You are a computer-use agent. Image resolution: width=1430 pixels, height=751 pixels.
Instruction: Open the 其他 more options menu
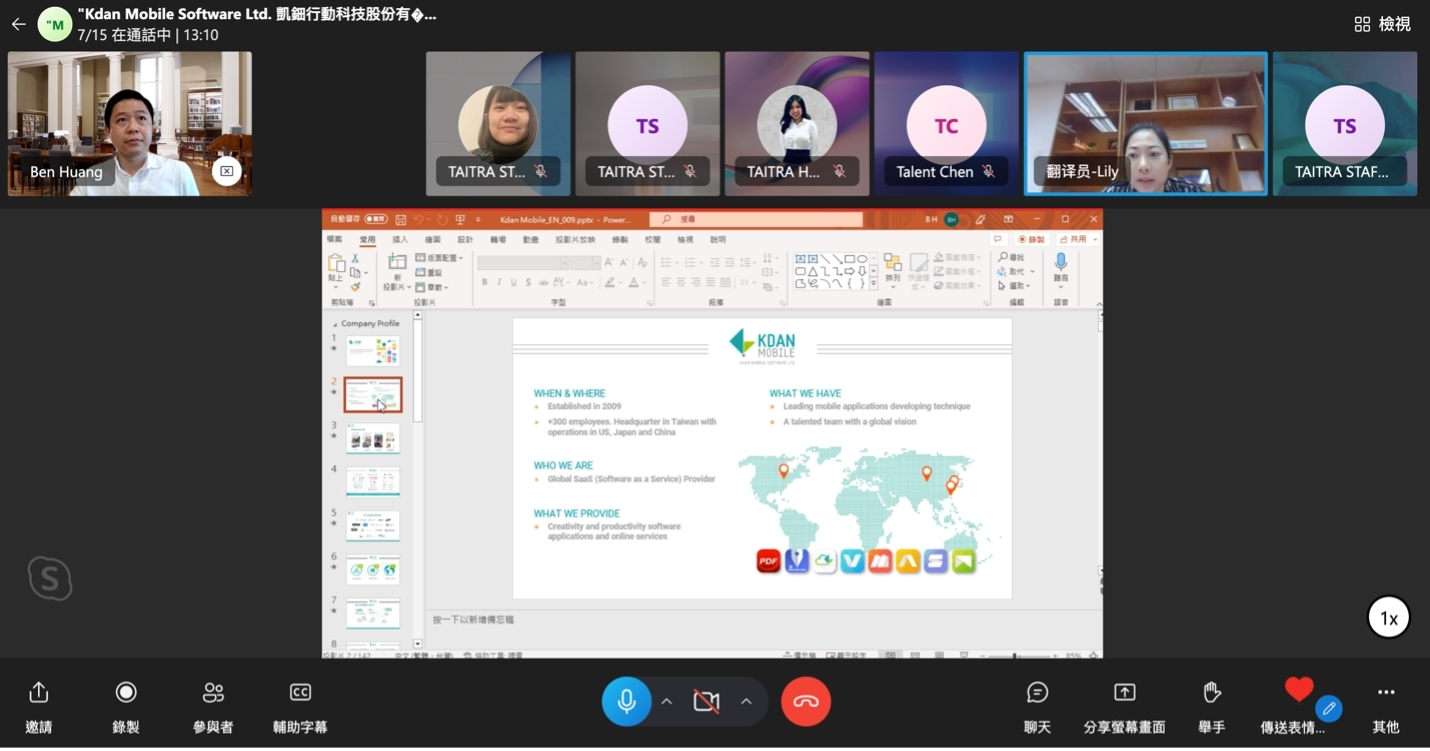tap(1386, 706)
